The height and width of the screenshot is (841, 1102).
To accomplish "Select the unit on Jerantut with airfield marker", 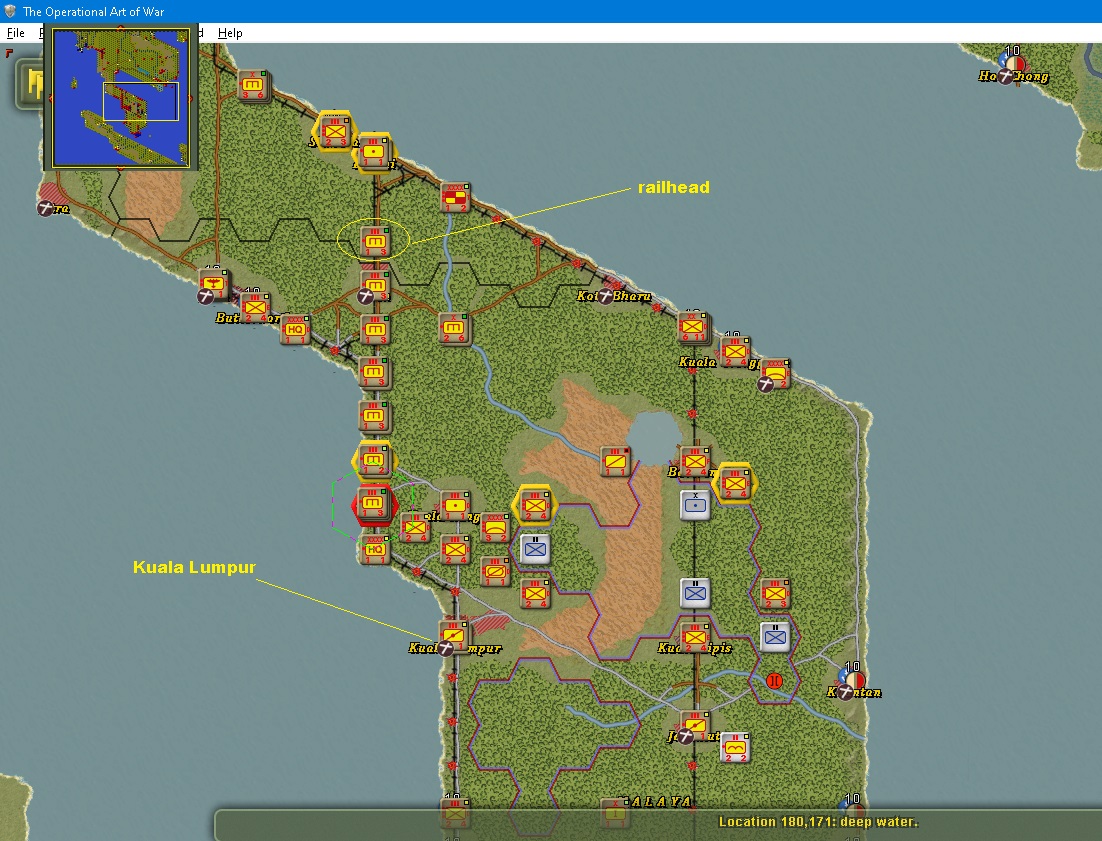I will [x=695, y=724].
